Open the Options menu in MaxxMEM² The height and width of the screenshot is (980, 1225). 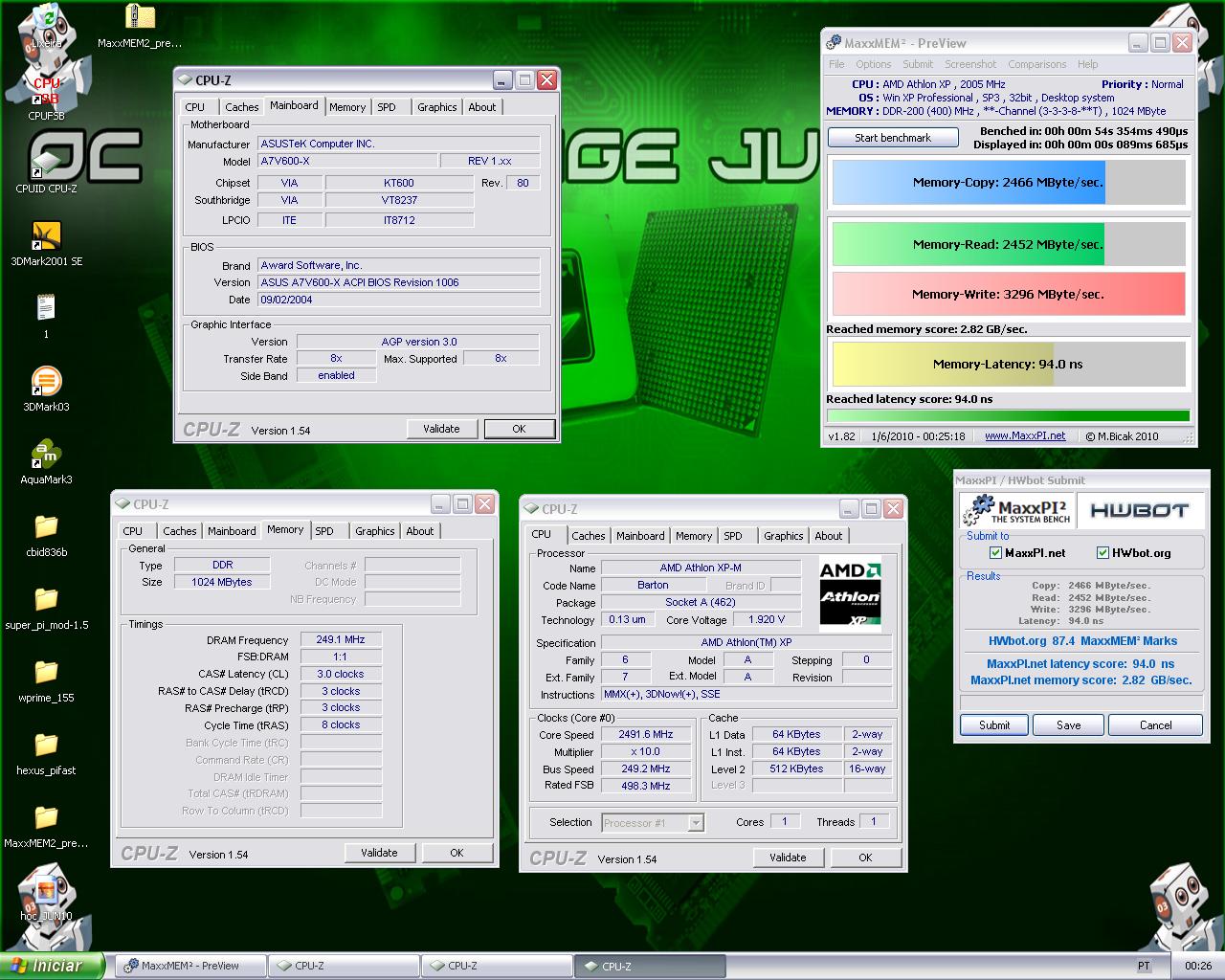point(873,64)
